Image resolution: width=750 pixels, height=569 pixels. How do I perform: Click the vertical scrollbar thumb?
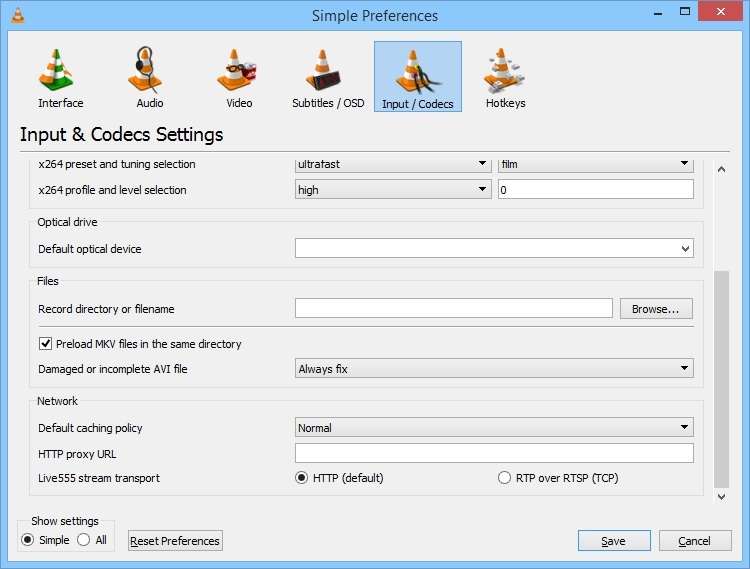point(721,378)
